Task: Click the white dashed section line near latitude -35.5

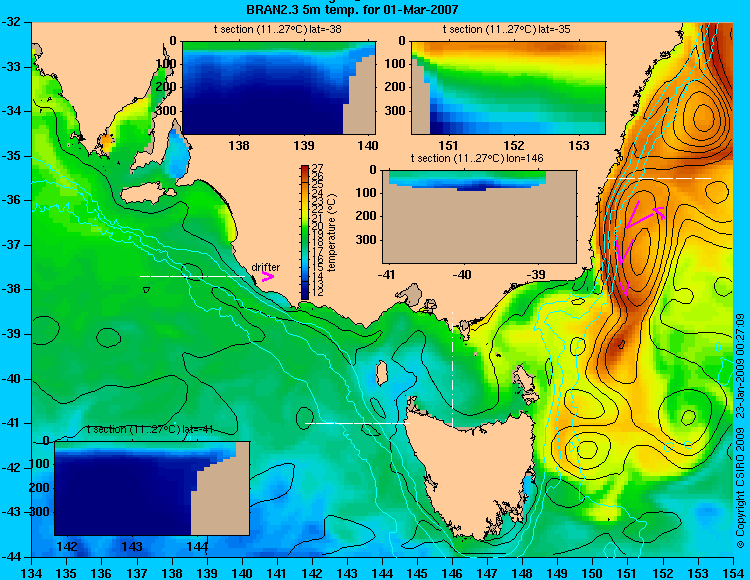Action: point(659,178)
